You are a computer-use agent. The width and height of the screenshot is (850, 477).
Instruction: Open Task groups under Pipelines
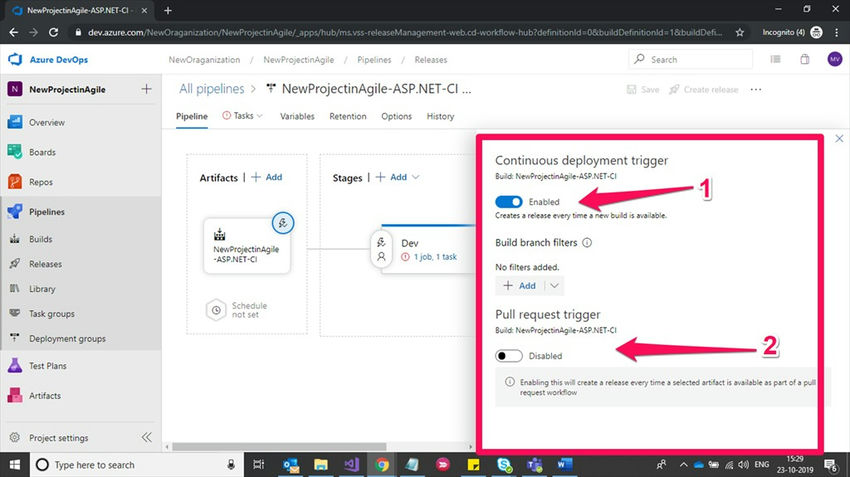[x=51, y=314]
